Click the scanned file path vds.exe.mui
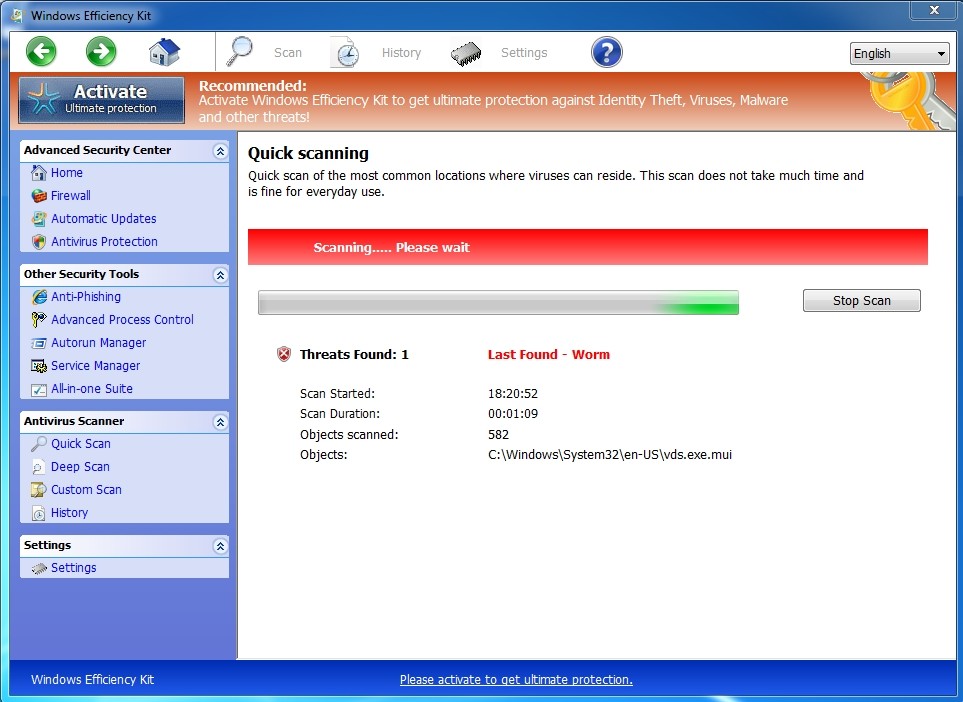This screenshot has height=702, width=963. tap(610, 455)
